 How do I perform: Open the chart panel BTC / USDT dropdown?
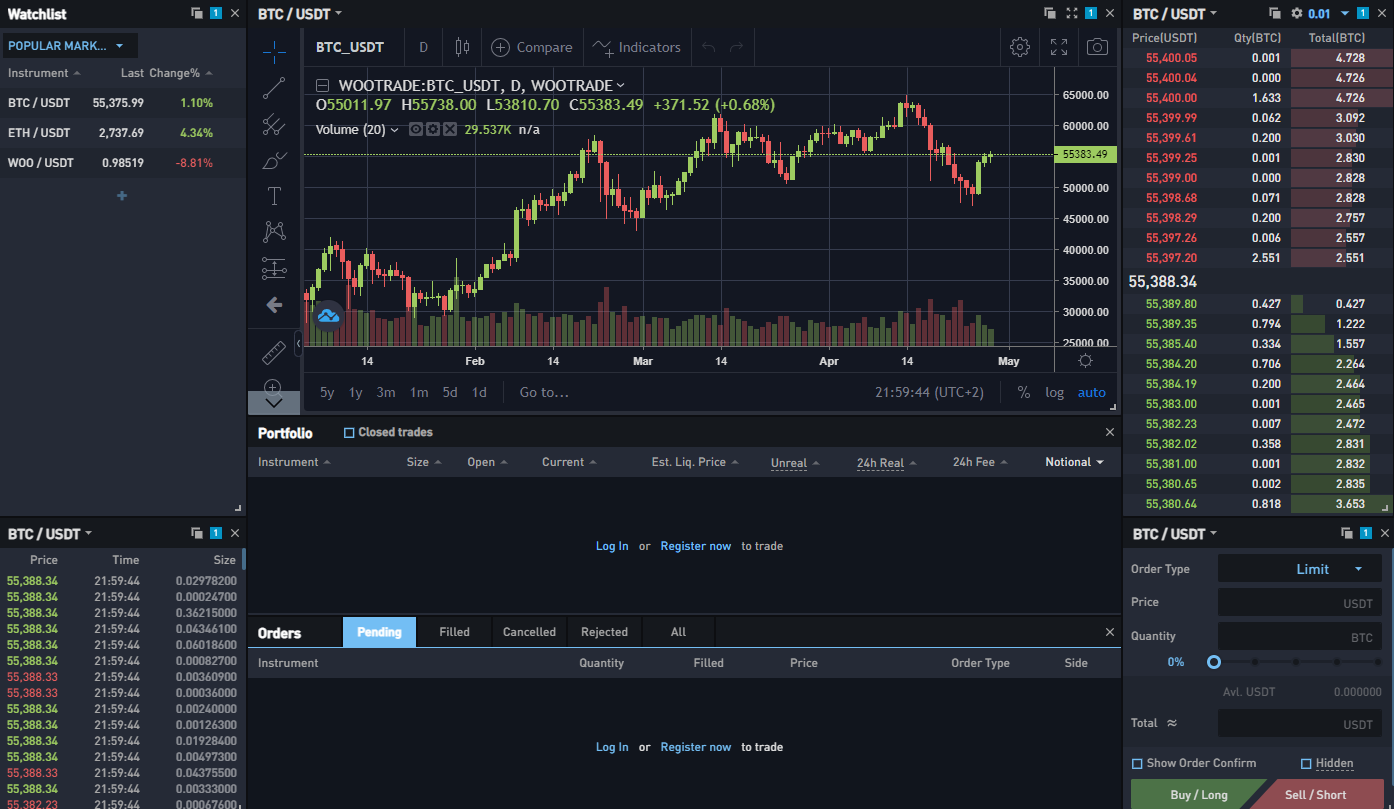(300, 14)
